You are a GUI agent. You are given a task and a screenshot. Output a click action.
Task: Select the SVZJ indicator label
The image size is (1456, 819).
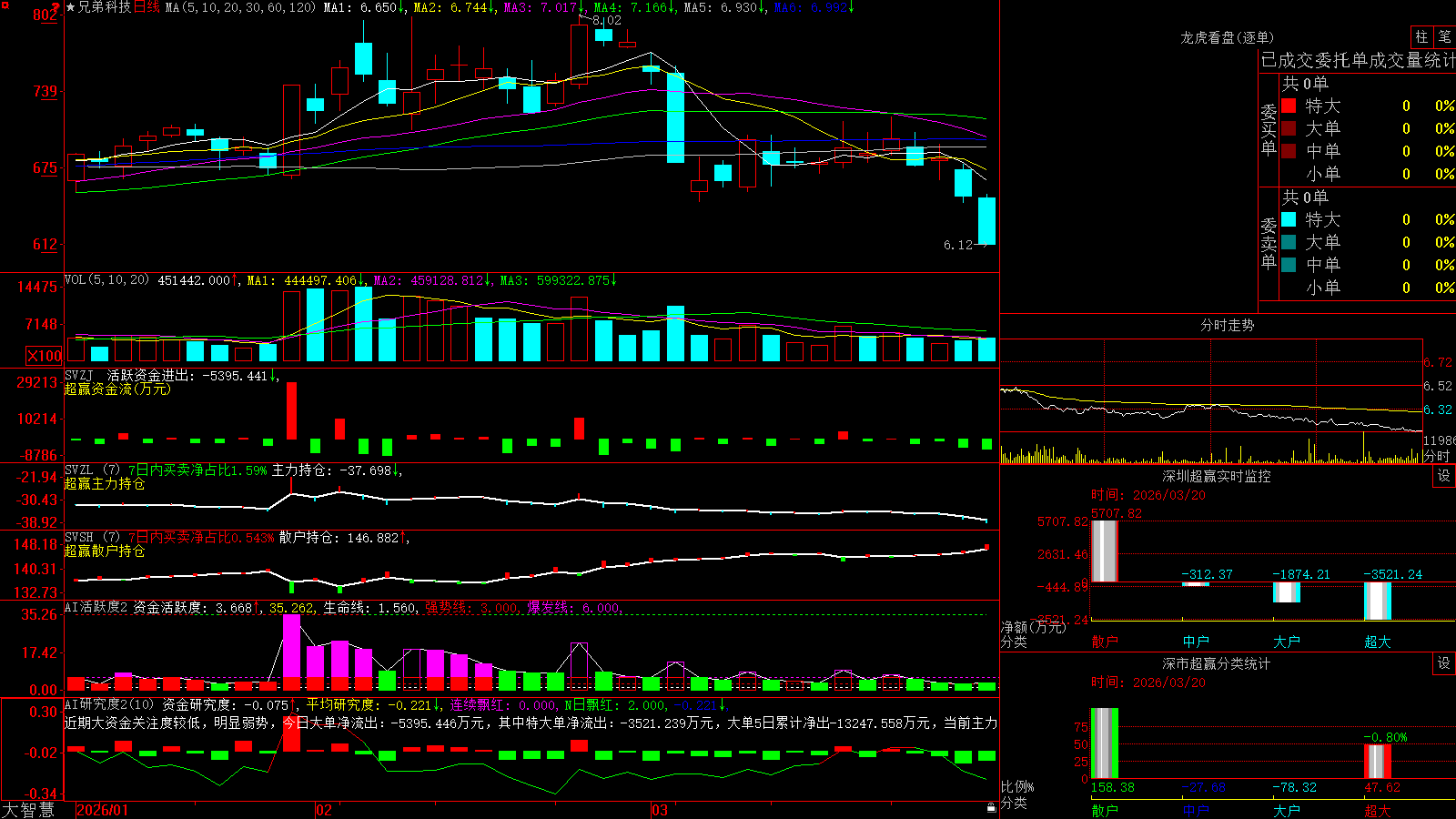point(79,375)
